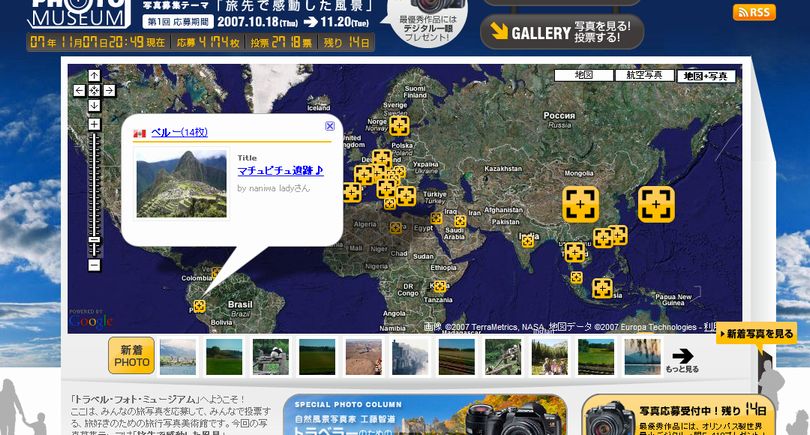Click the map zoom slider handle
The width and height of the screenshot is (810, 435).
[94, 240]
